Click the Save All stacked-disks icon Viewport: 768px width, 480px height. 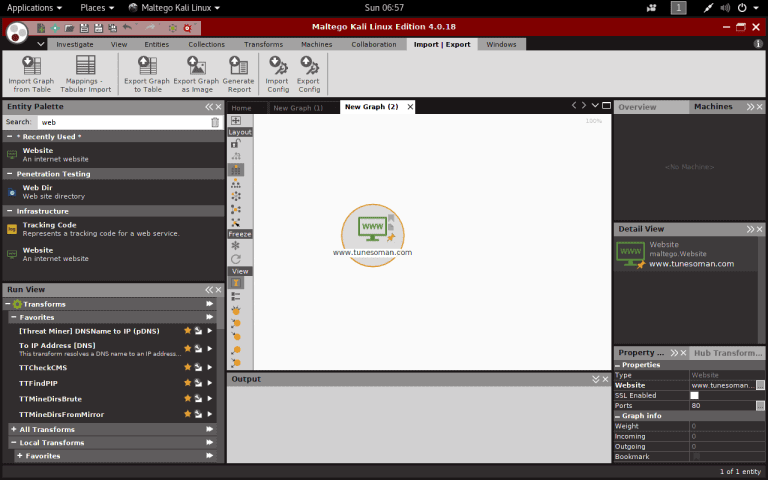(x=113, y=28)
